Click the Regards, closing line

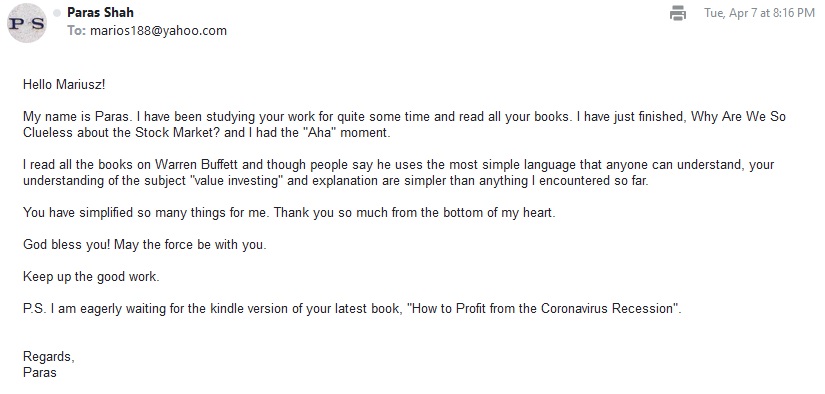coord(48,357)
